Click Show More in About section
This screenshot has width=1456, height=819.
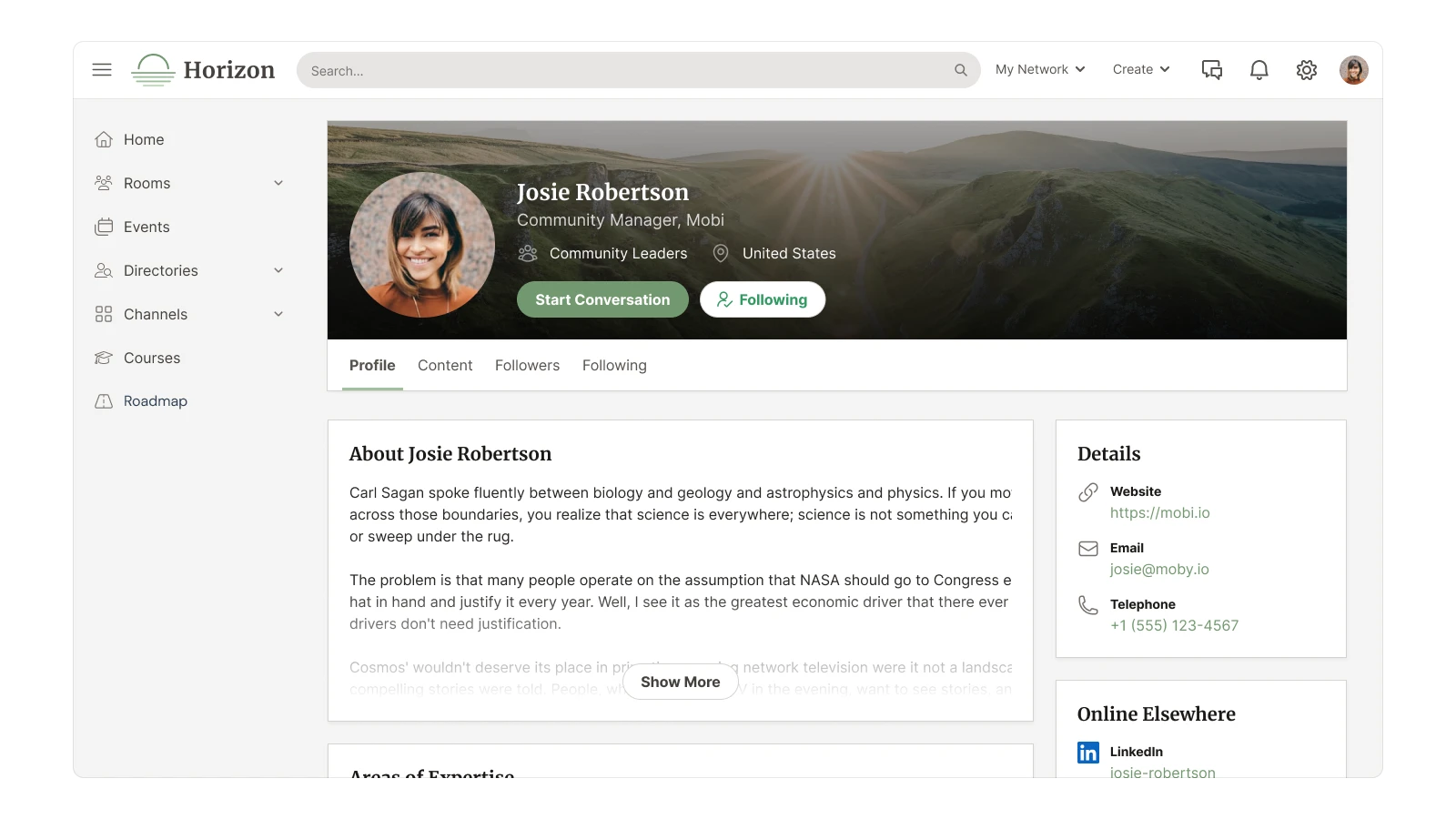681,682
